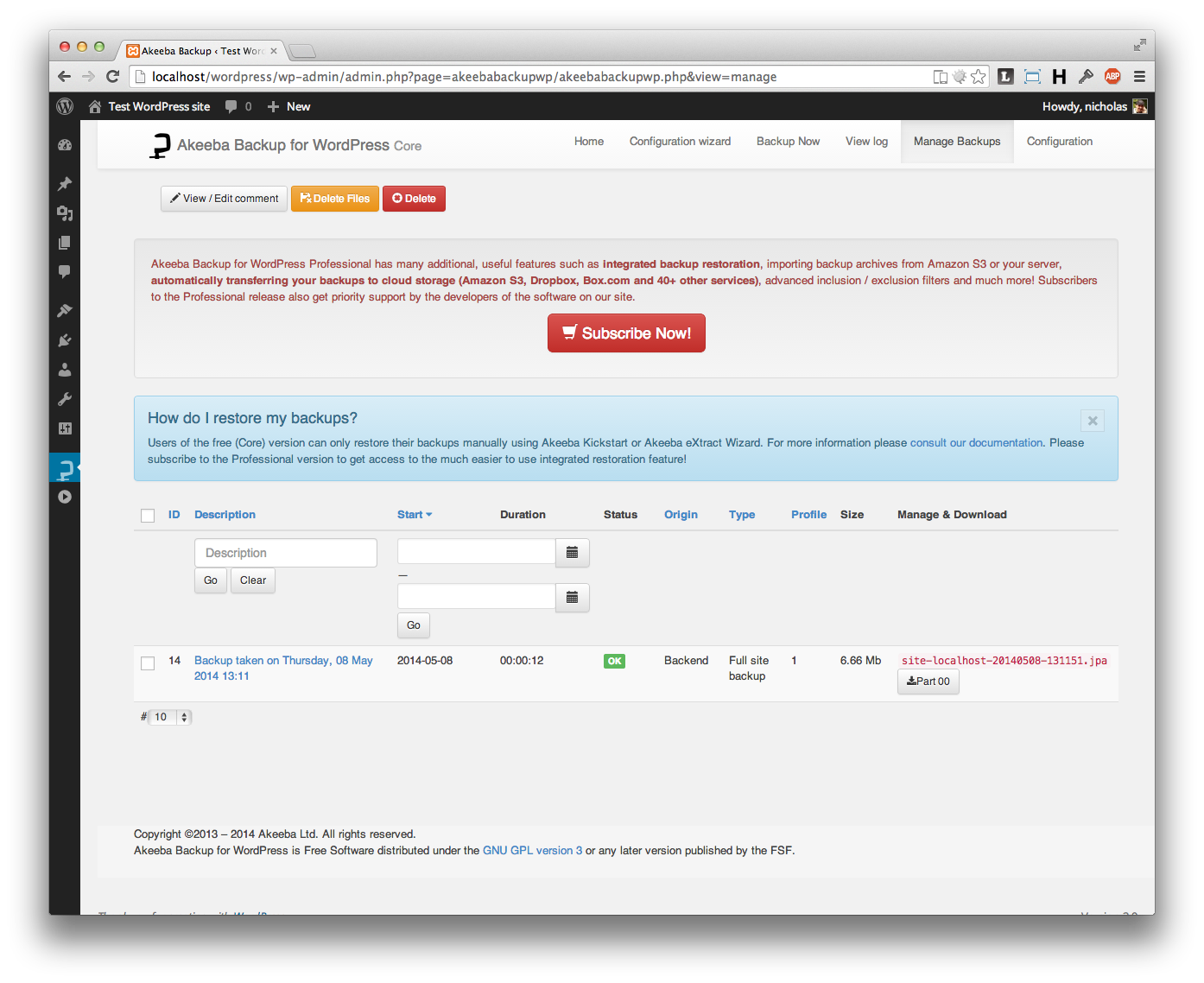Screen dimensions: 1204x983
Task: Click the Akeeba Backup logo in the header
Action: coord(160,146)
